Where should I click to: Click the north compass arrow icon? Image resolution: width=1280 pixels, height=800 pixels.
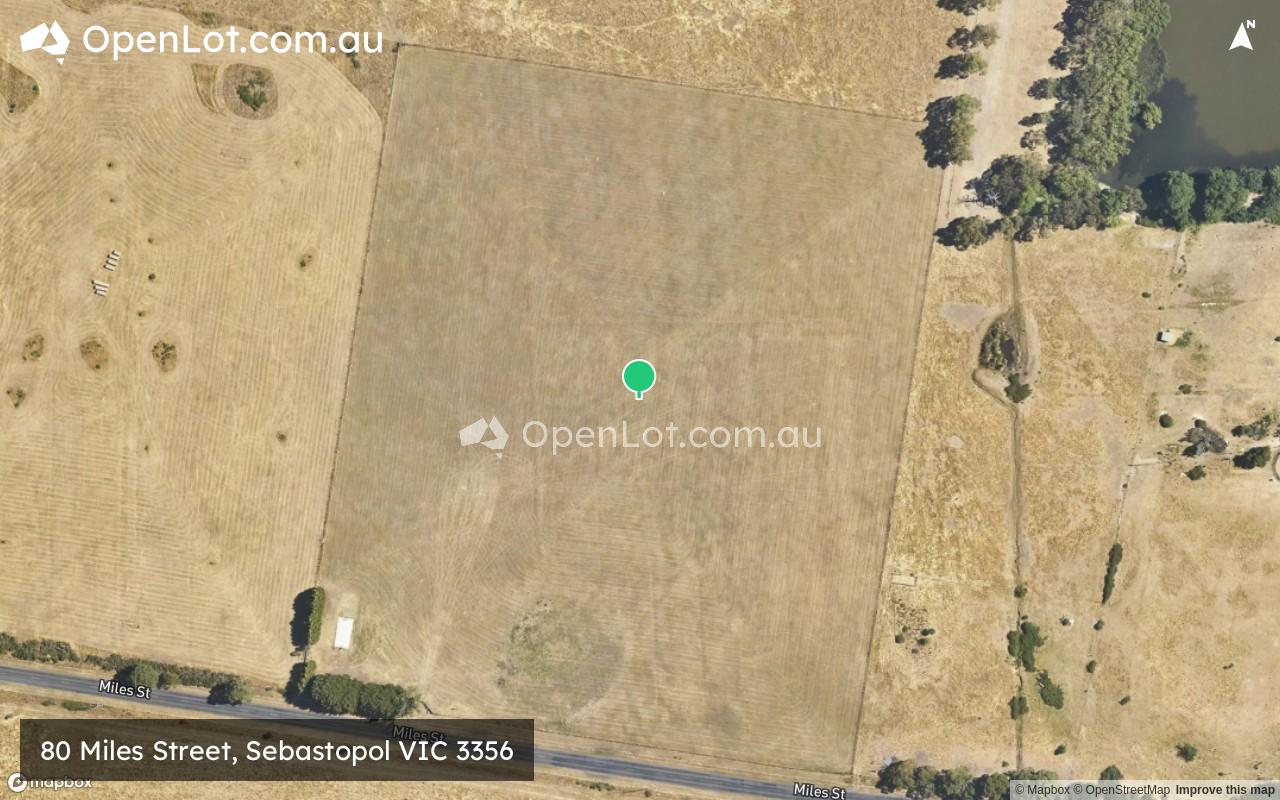[1242, 35]
